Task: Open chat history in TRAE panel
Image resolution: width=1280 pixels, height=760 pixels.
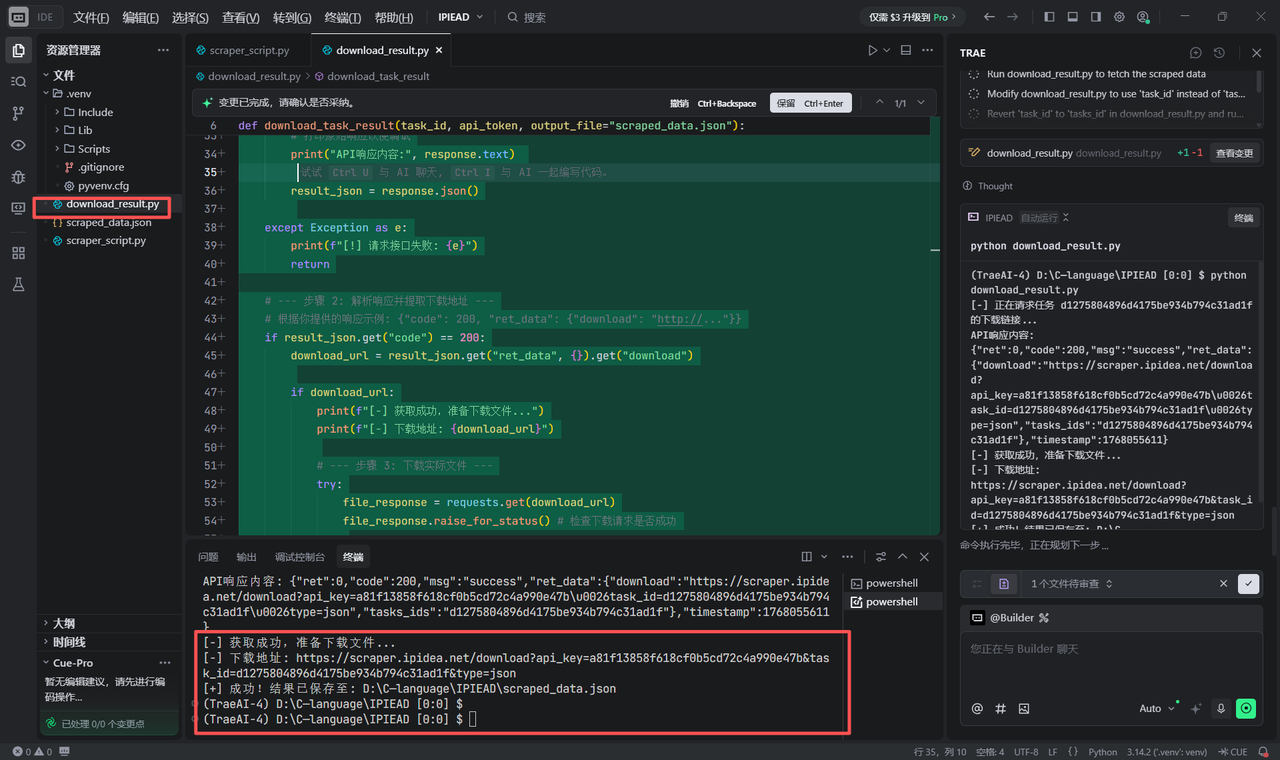Action: point(1219,53)
